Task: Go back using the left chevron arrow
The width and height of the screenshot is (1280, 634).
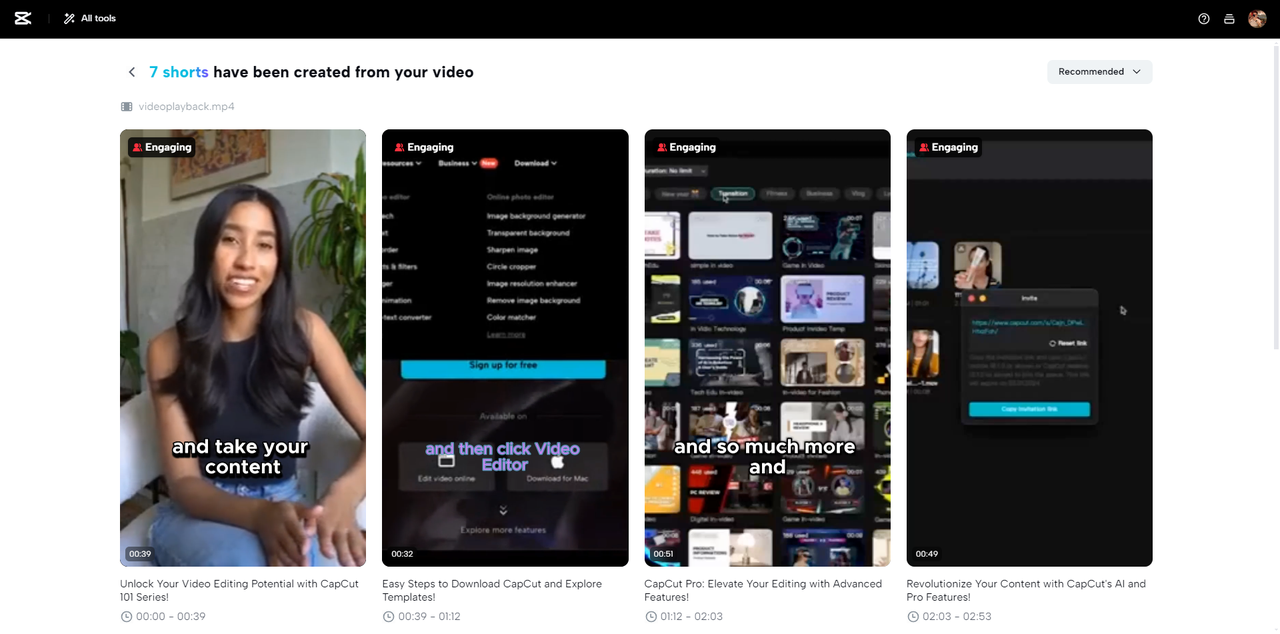Action: tap(132, 72)
